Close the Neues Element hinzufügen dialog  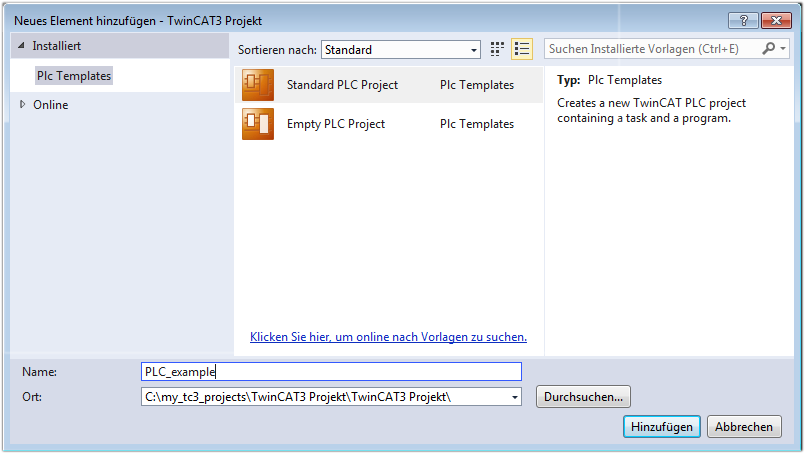click(x=774, y=20)
